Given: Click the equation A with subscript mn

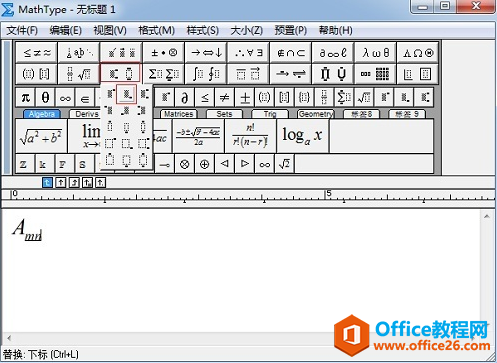Looking at the screenshot, I should click(28, 230).
